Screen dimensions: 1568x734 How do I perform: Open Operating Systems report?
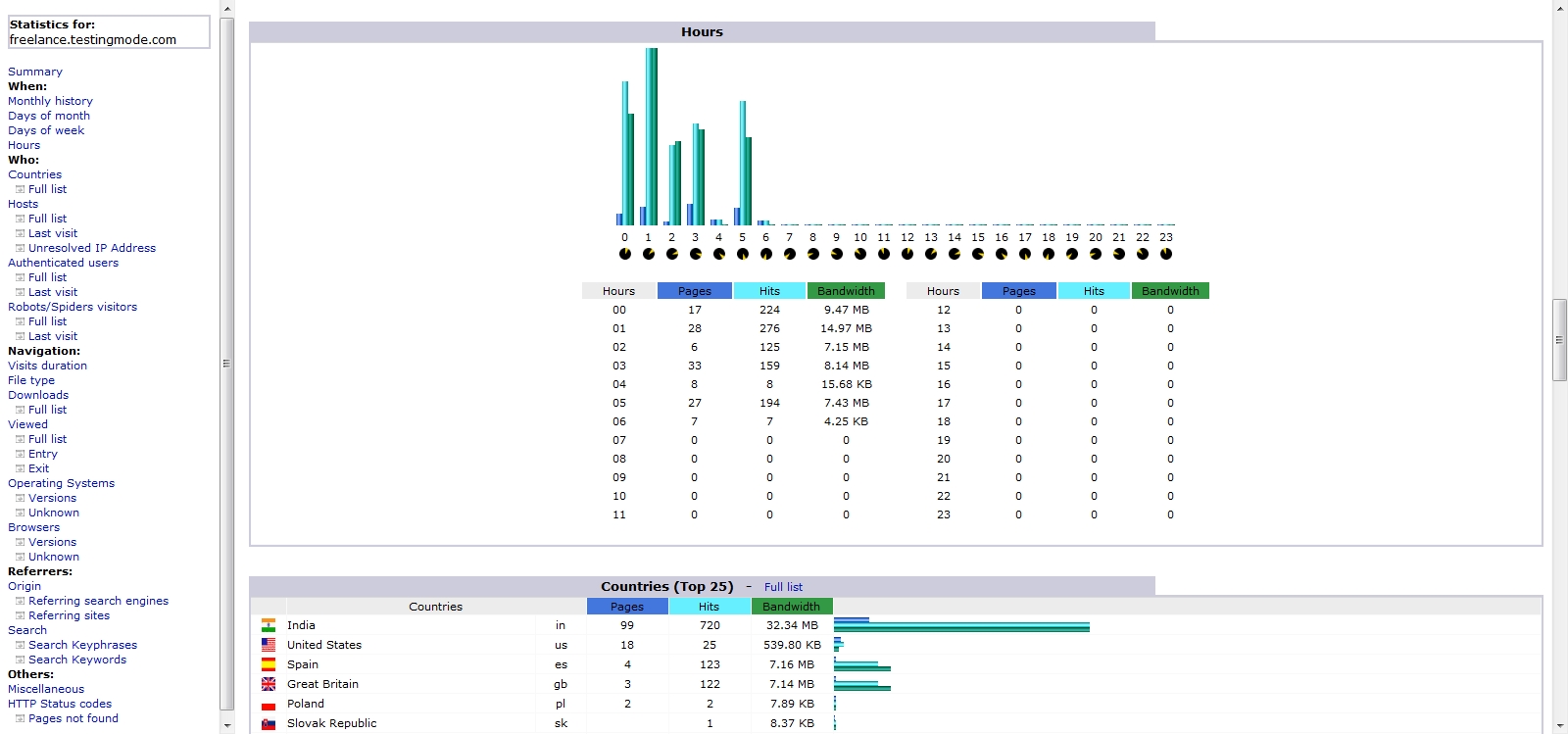[61, 483]
